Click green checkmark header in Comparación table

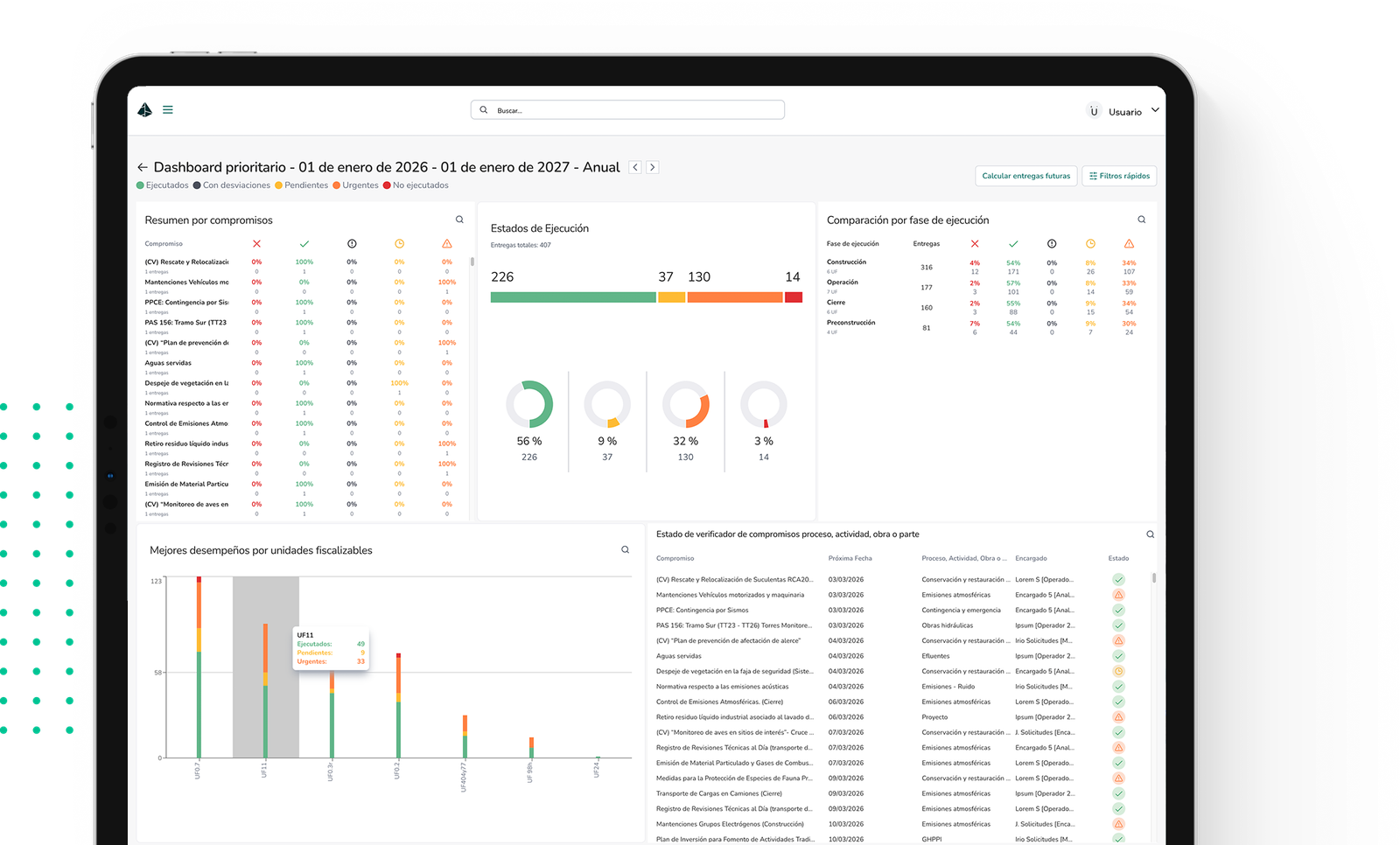click(x=1013, y=244)
